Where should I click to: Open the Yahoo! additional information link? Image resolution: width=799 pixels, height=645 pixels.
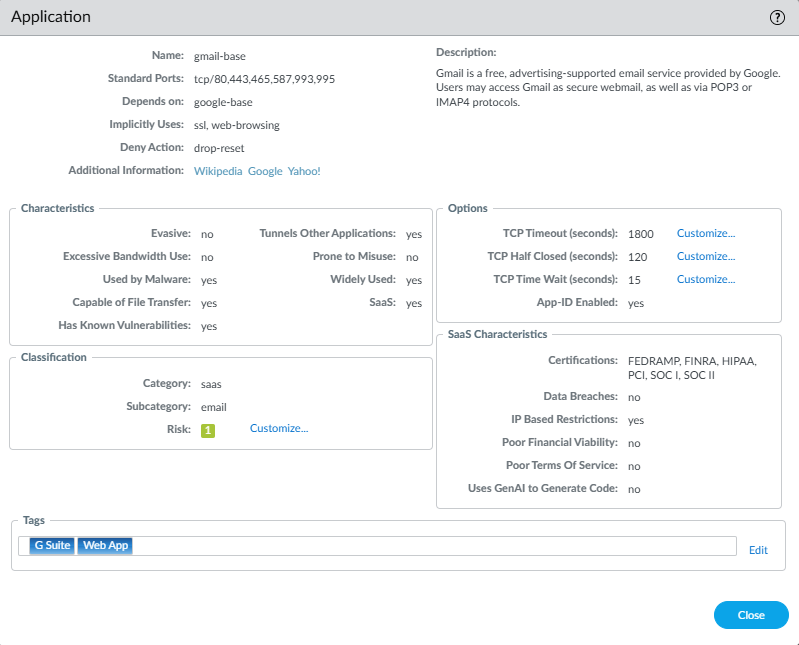pos(304,171)
